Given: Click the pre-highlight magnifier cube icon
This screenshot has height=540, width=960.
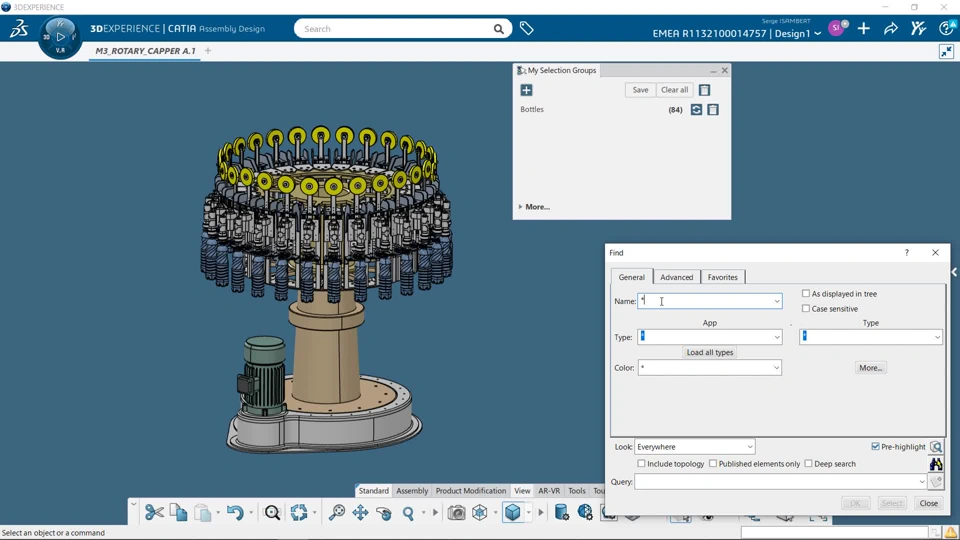Looking at the screenshot, I should click(x=936, y=447).
